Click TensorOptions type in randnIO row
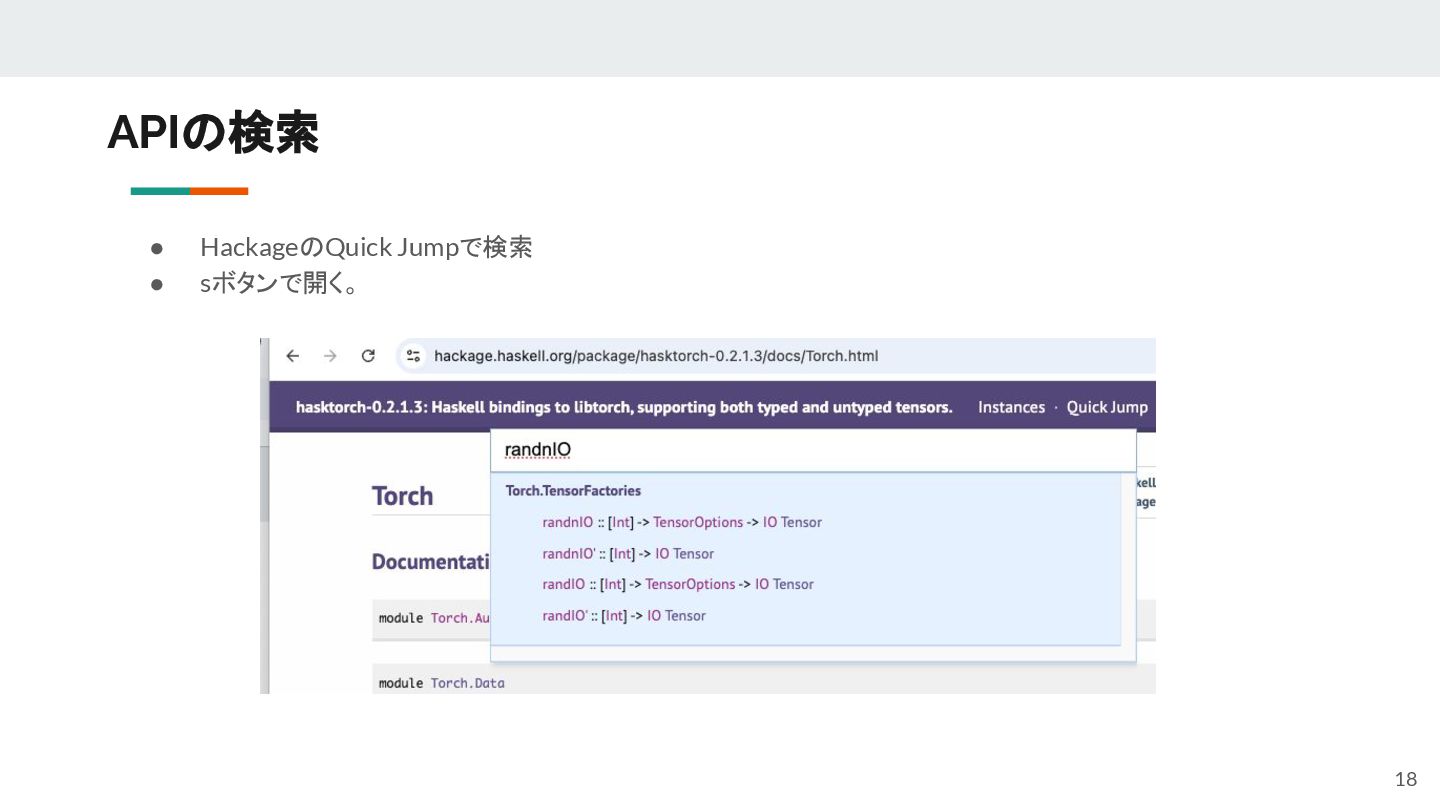This screenshot has height=810, width=1440. pyautogui.click(x=698, y=522)
